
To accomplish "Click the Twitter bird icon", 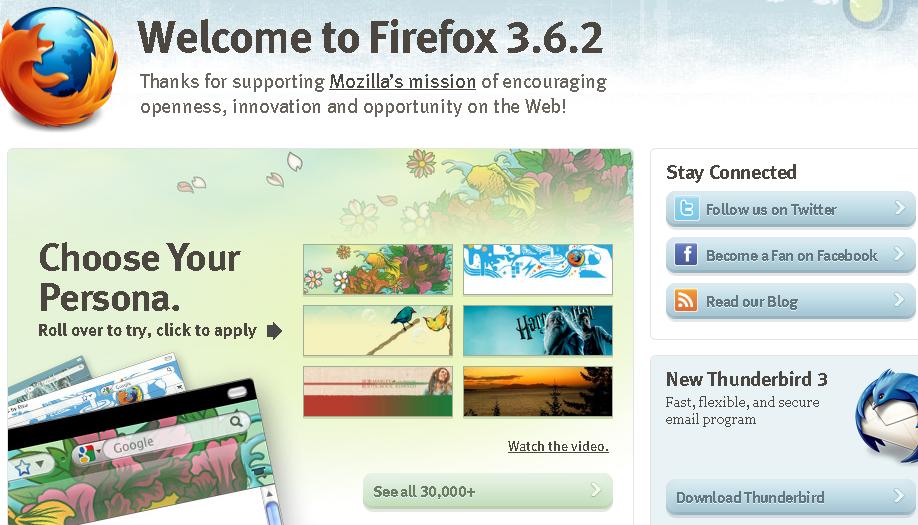I will [686, 209].
